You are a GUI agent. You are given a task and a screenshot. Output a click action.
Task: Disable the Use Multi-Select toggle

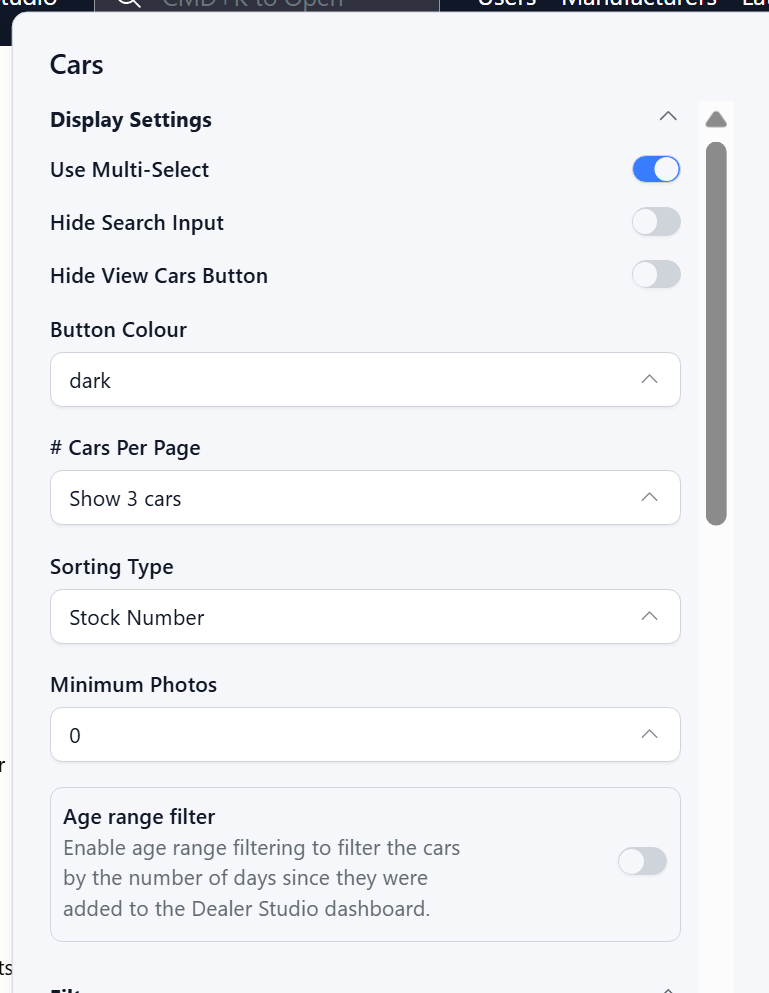point(656,169)
